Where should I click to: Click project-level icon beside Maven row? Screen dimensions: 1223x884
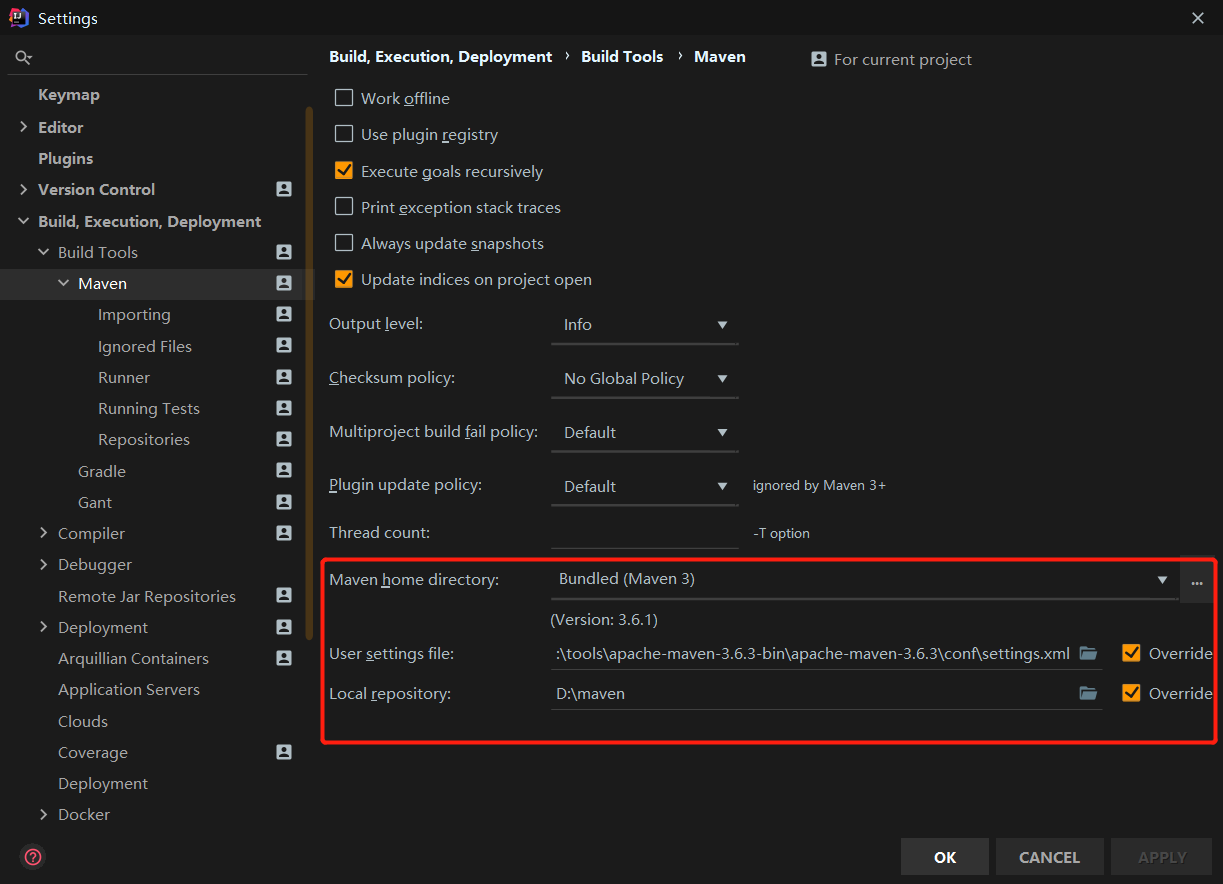tap(284, 283)
